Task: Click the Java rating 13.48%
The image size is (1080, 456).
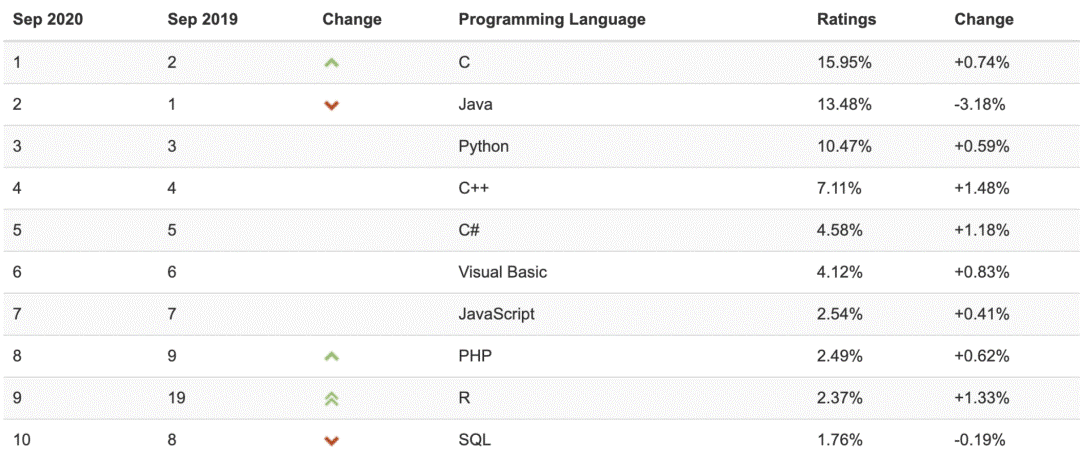Action: (x=845, y=104)
